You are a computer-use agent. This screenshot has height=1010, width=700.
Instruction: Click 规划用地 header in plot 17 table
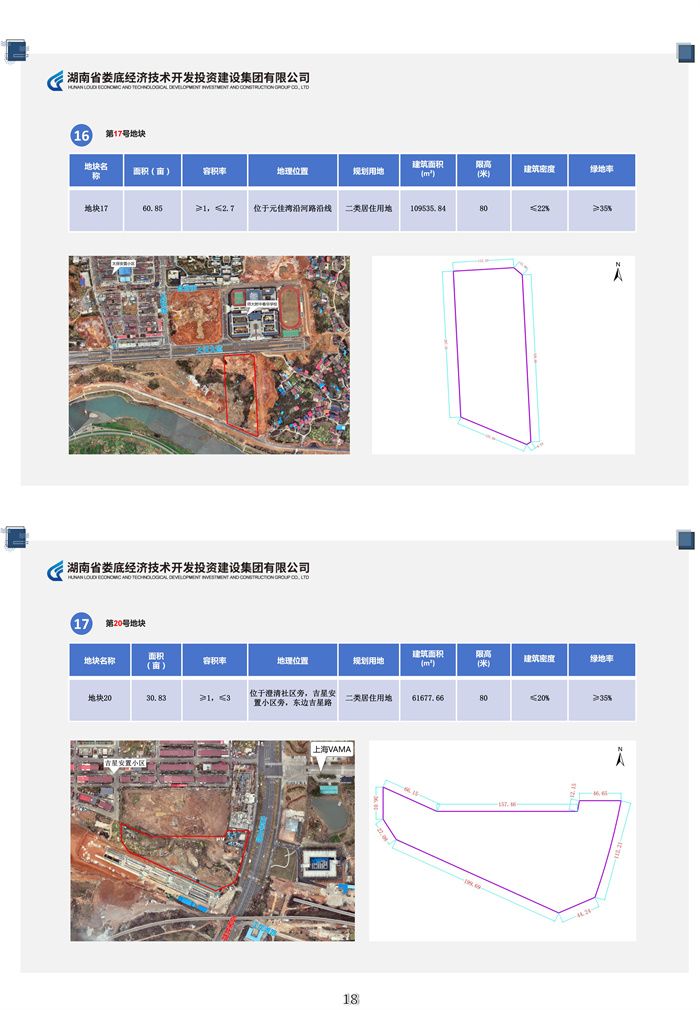(x=368, y=171)
